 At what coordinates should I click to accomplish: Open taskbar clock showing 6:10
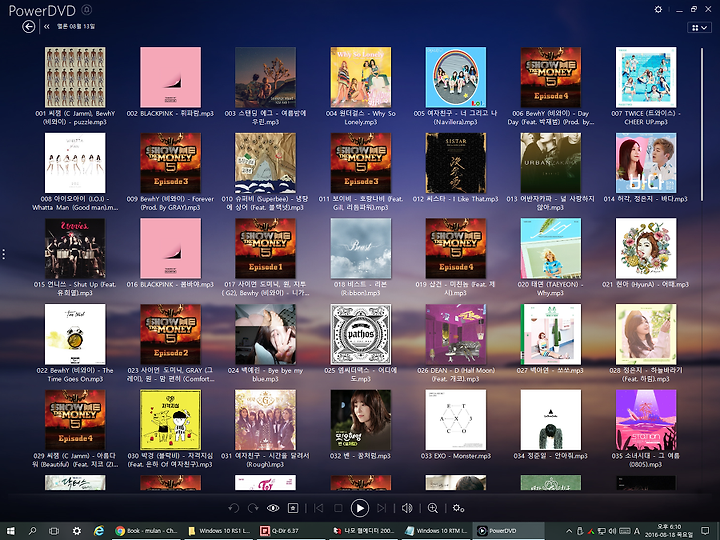tap(669, 531)
